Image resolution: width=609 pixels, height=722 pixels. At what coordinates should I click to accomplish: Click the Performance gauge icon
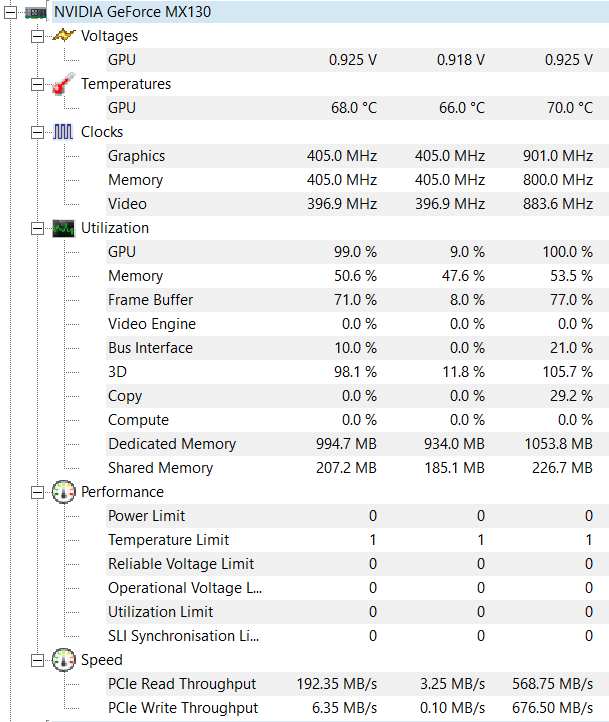63,492
